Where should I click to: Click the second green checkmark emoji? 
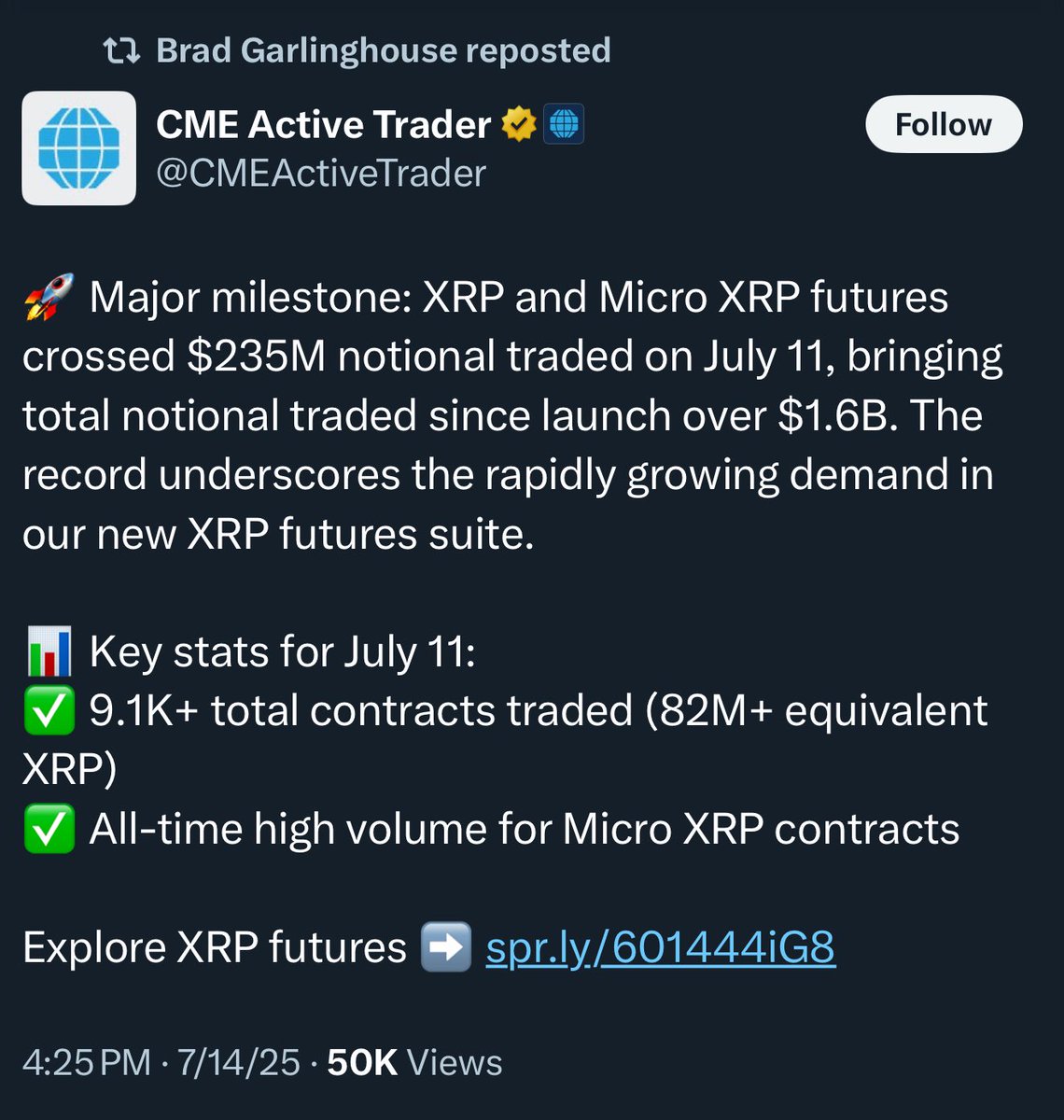pyautogui.click(x=49, y=830)
